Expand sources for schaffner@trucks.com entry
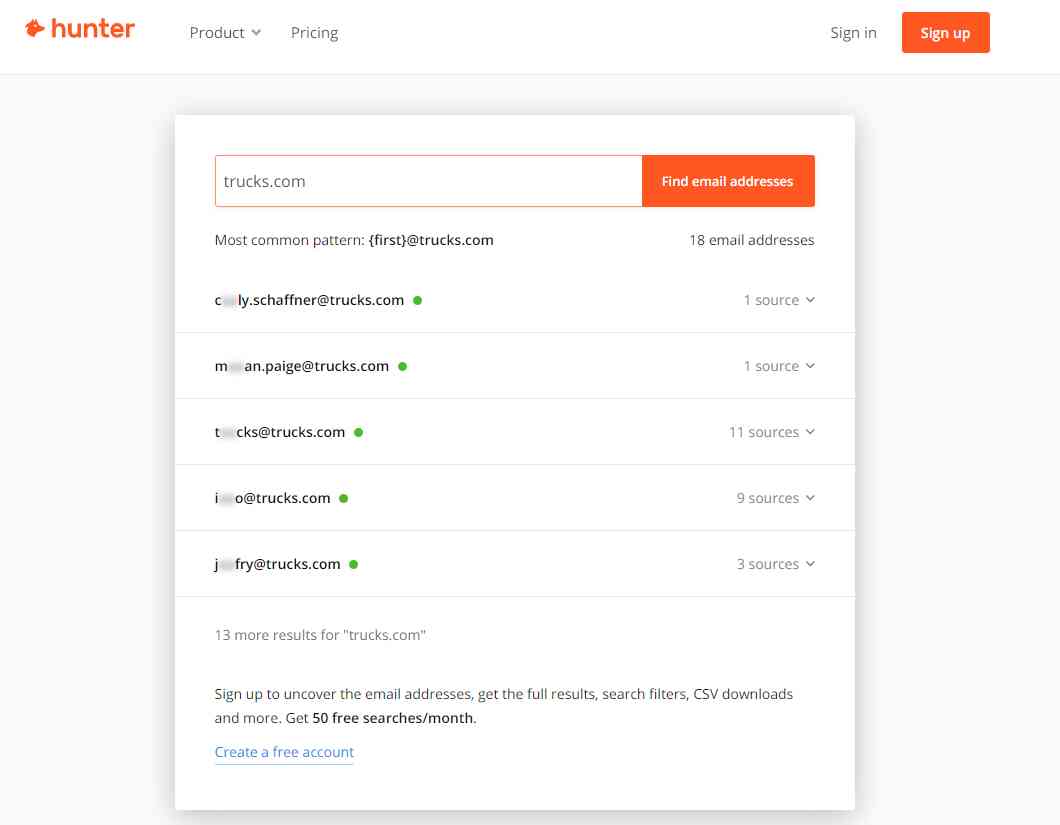 tap(781, 300)
